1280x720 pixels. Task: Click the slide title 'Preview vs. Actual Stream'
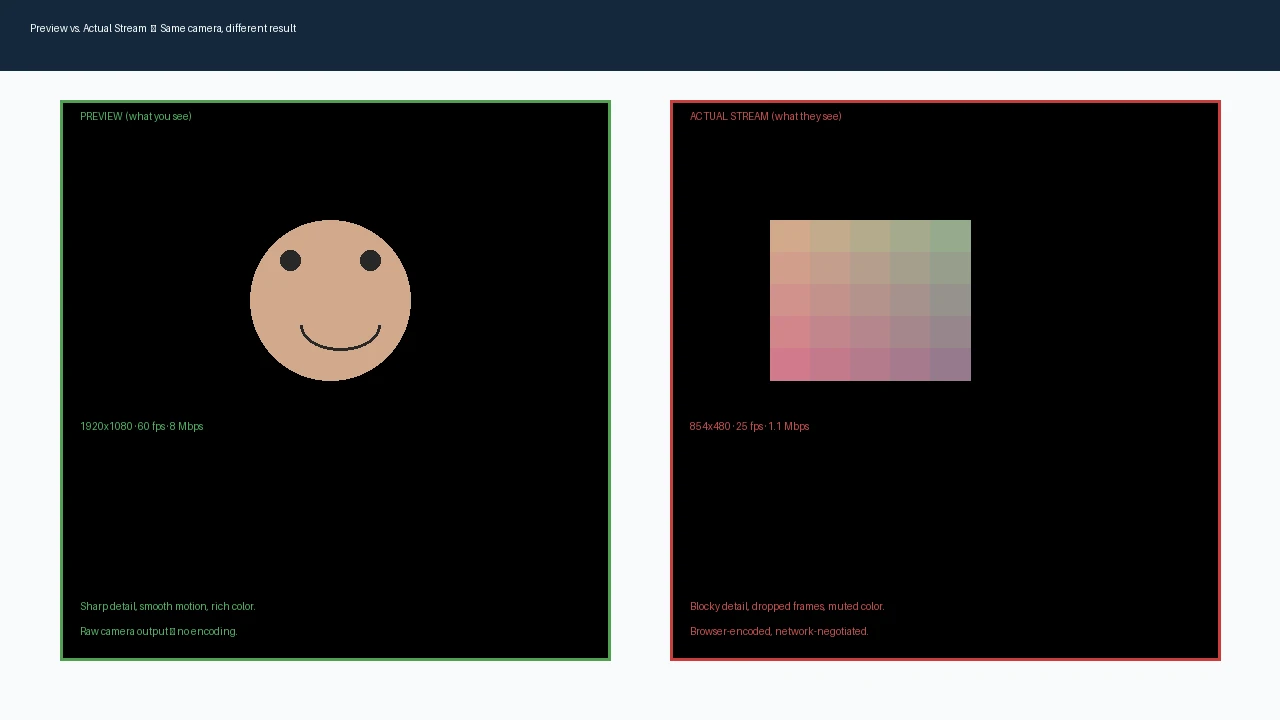(x=163, y=28)
